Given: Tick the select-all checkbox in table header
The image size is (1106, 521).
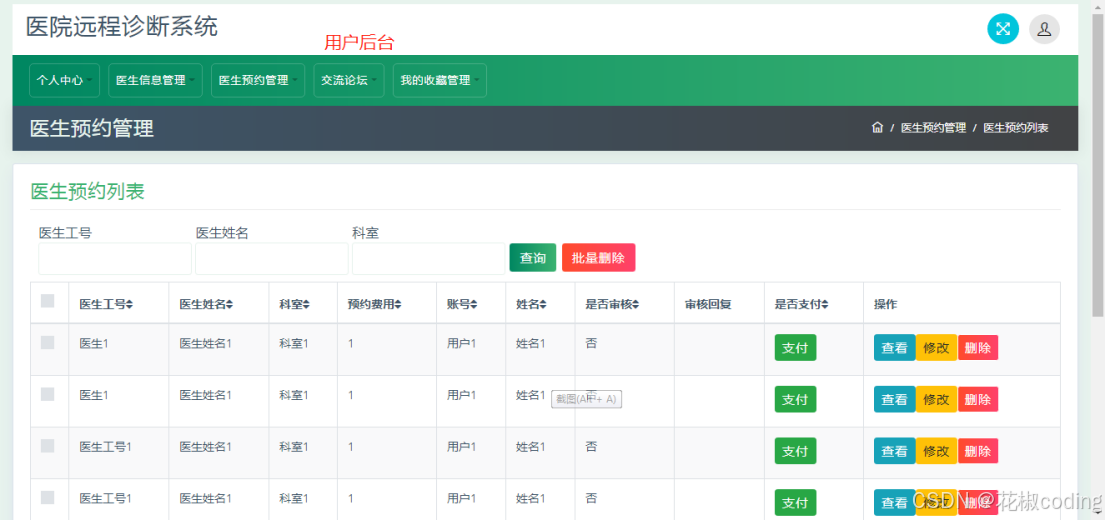Looking at the screenshot, I should (x=47, y=301).
